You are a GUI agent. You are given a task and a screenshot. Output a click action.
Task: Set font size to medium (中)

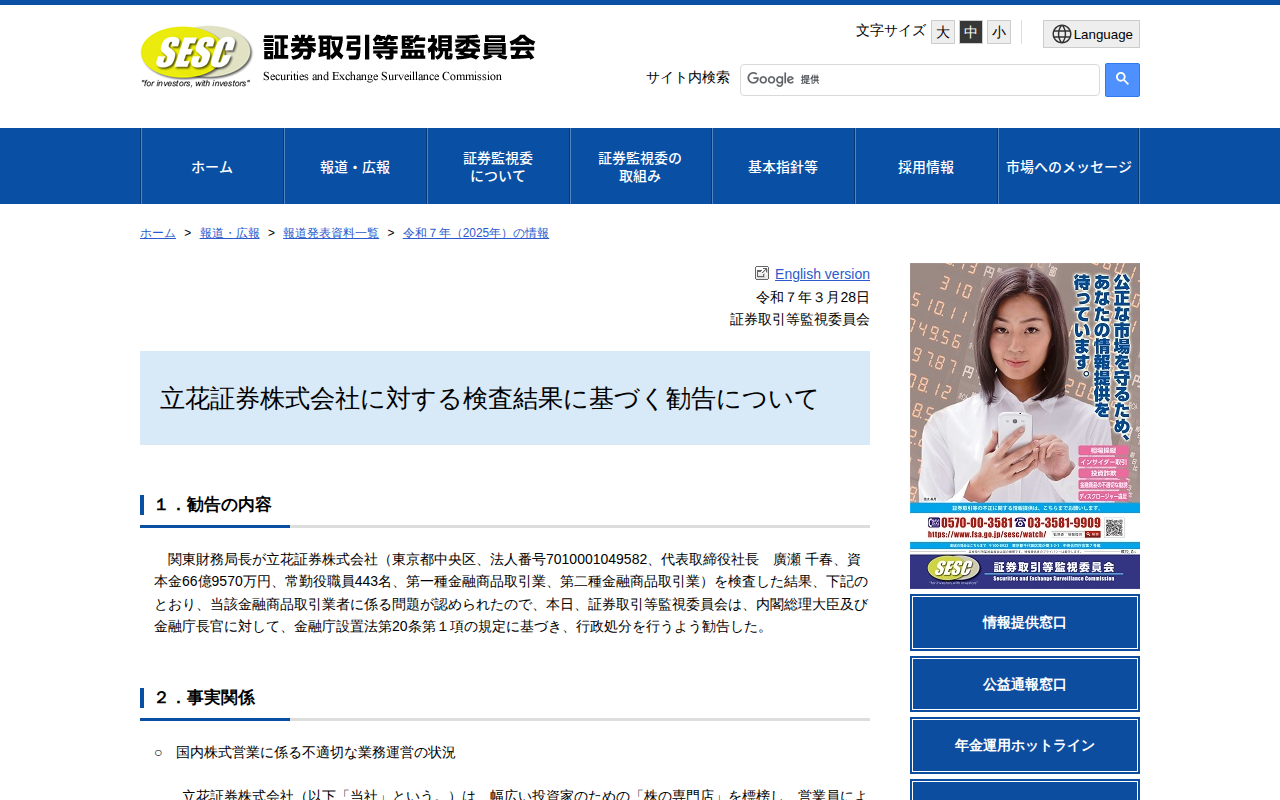click(971, 32)
